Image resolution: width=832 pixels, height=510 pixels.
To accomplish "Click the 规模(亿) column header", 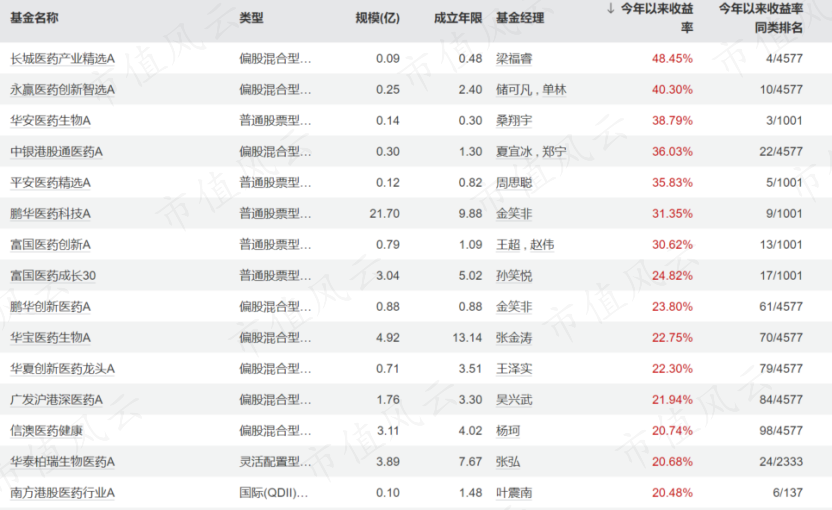I will (x=377, y=18).
